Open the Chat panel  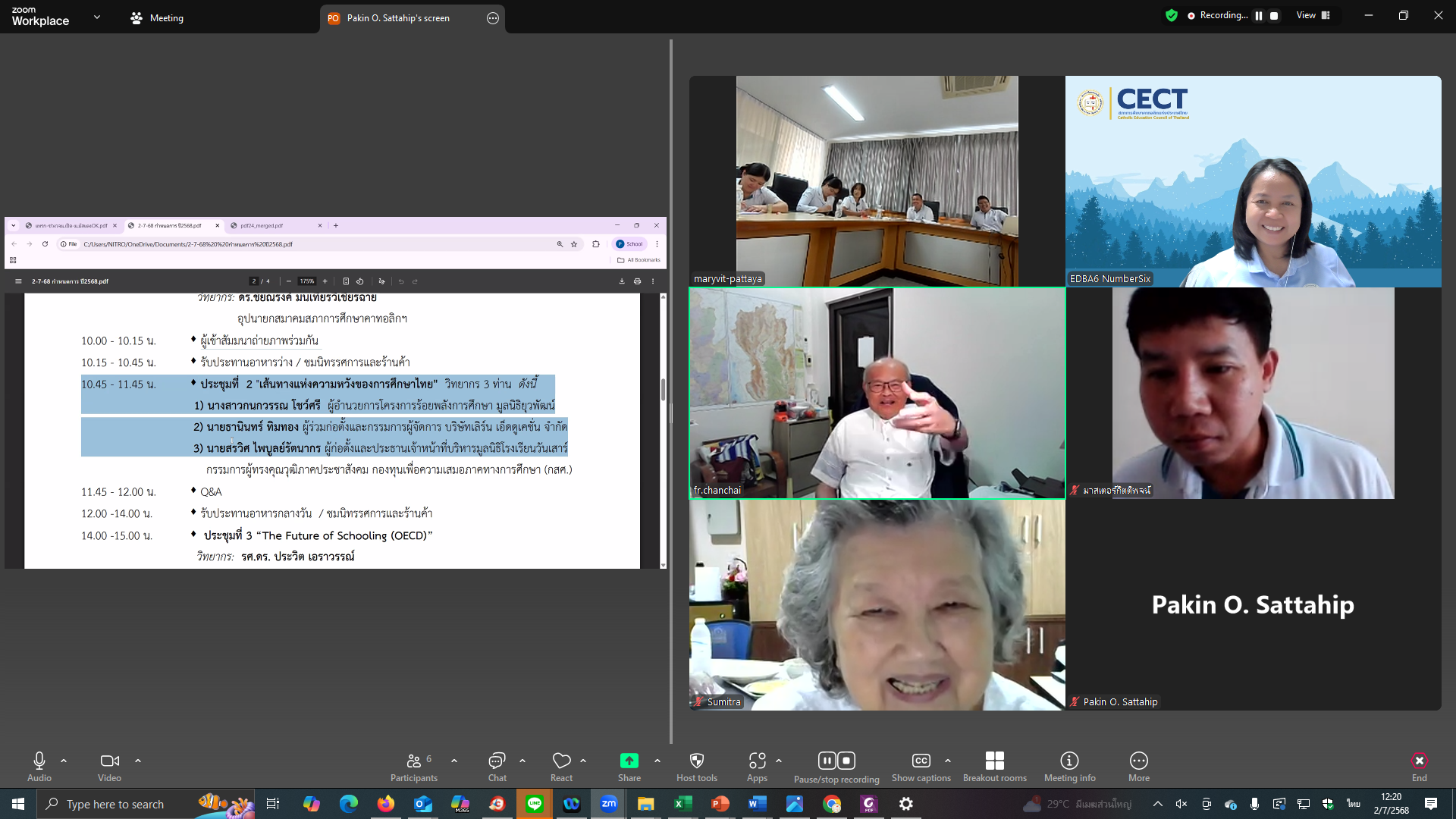[x=497, y=766]
